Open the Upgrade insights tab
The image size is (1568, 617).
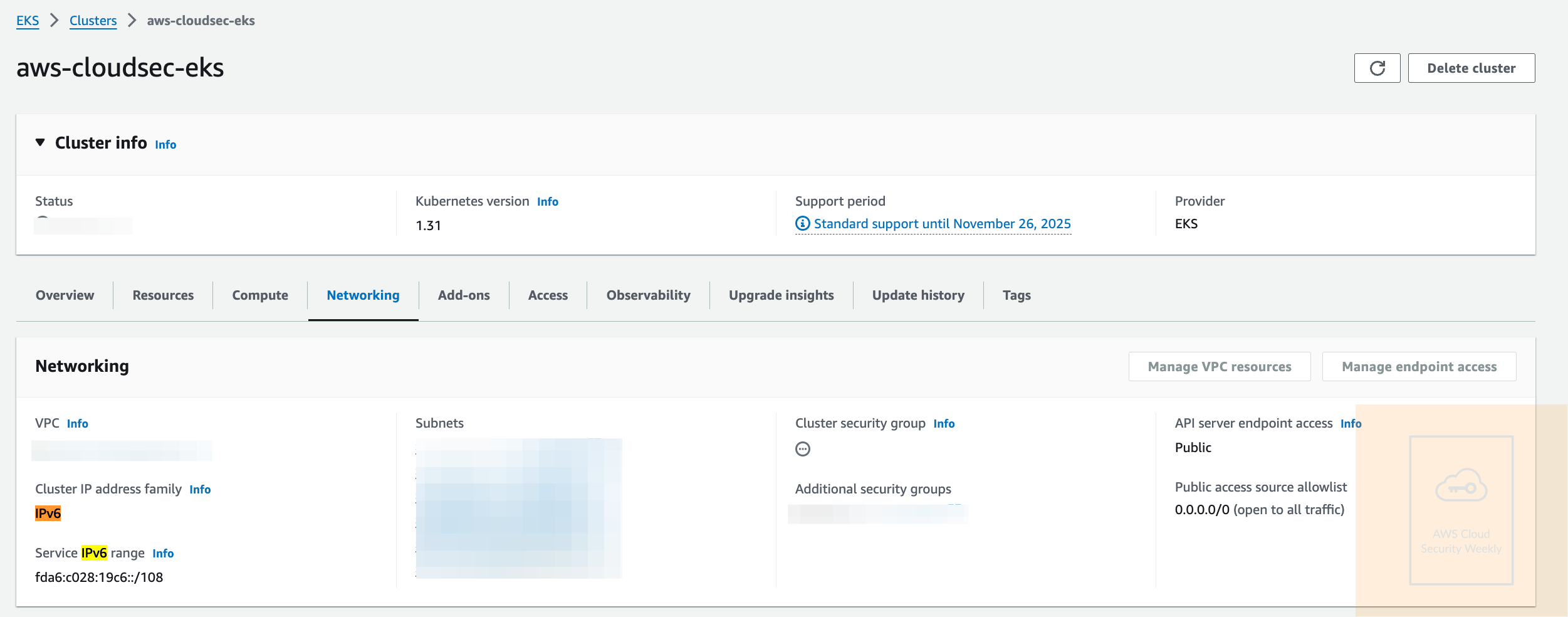(x=781, y=295)
